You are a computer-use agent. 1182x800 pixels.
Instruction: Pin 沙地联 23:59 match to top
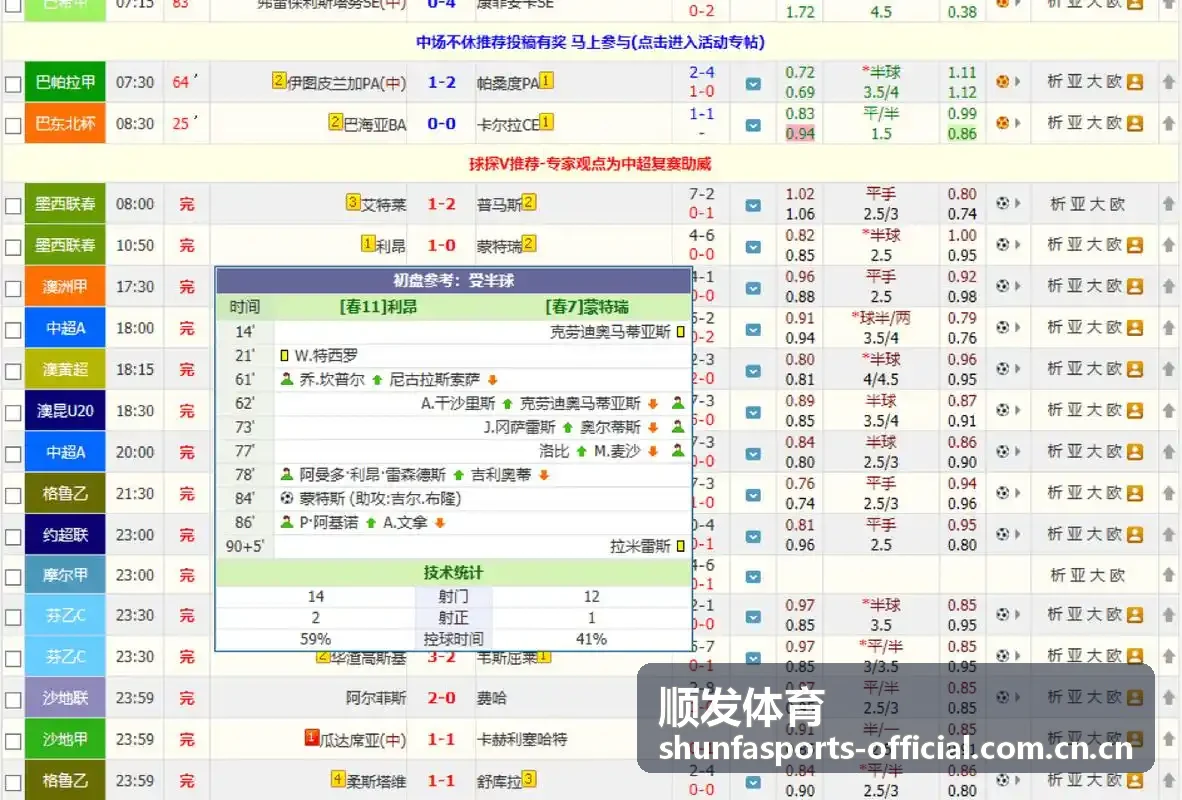(x=1168, y=697)
